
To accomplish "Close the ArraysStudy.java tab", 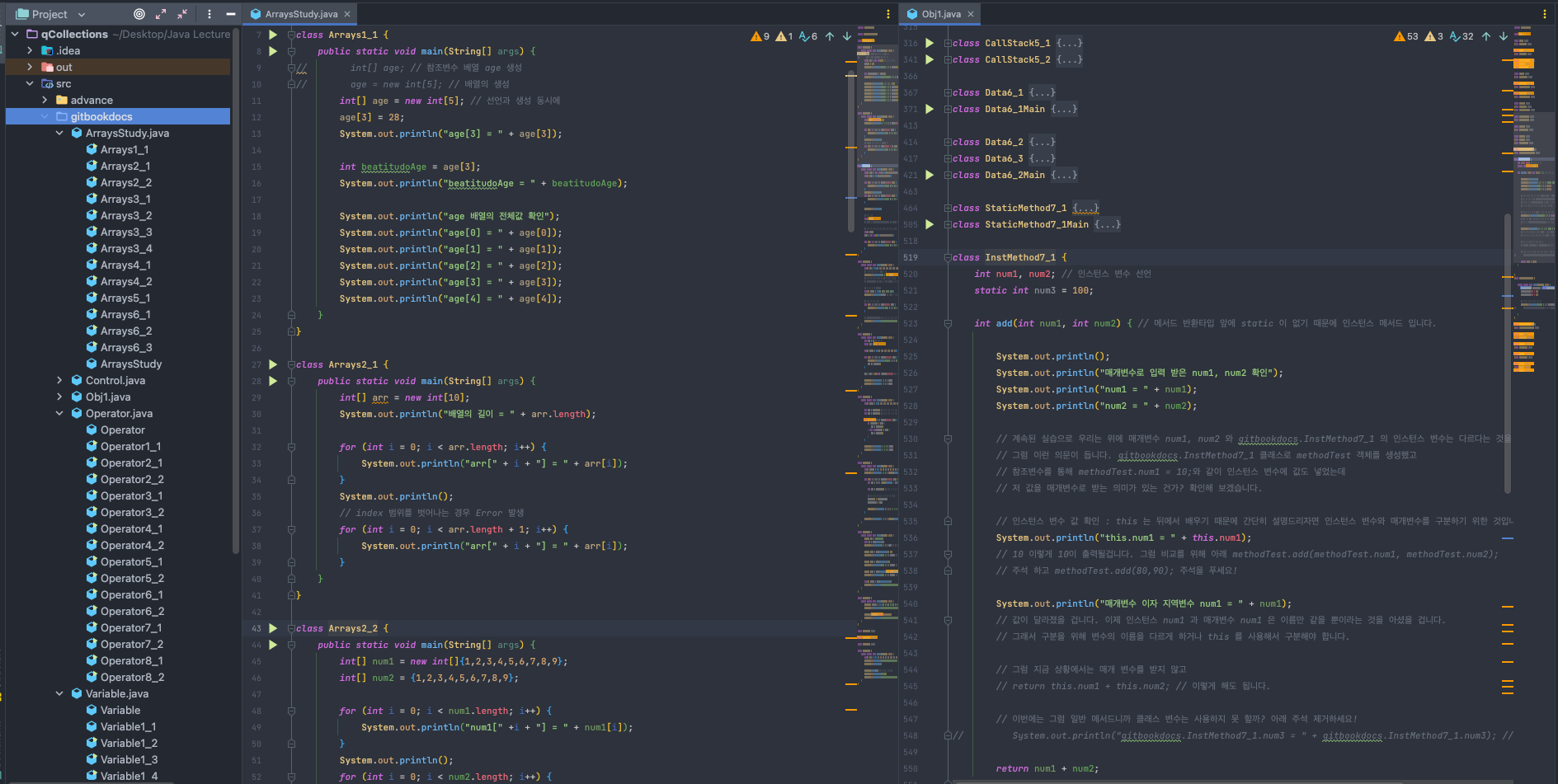I will (347, 14).
